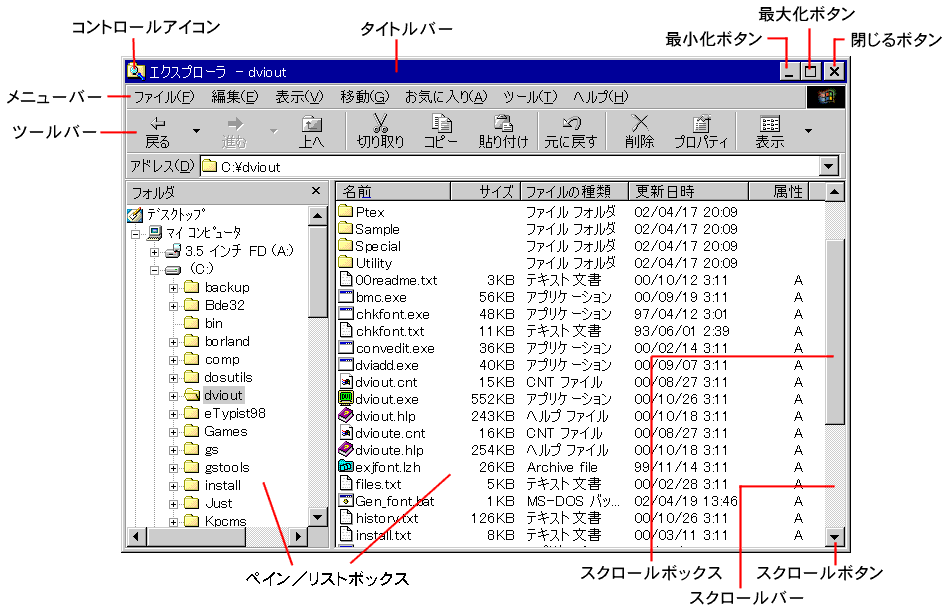Click the Delete (削除) toolbar icon

[640, 123]
